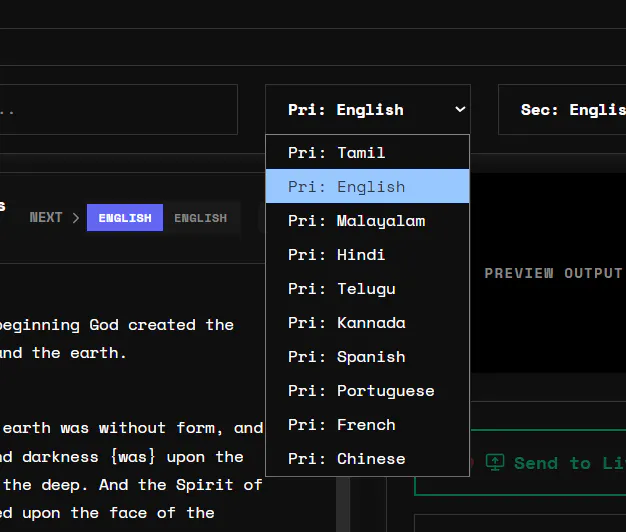Focus the search input field
Viewport: 626px width, 532px height.
click(119, 109)
